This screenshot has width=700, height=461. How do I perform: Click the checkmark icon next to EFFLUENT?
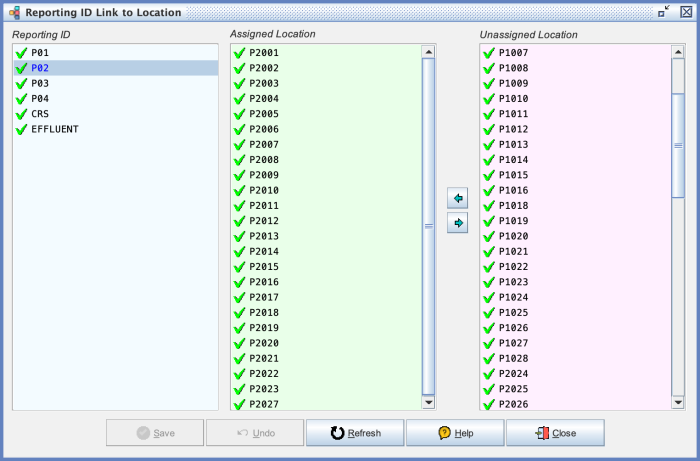coord(20,129)
